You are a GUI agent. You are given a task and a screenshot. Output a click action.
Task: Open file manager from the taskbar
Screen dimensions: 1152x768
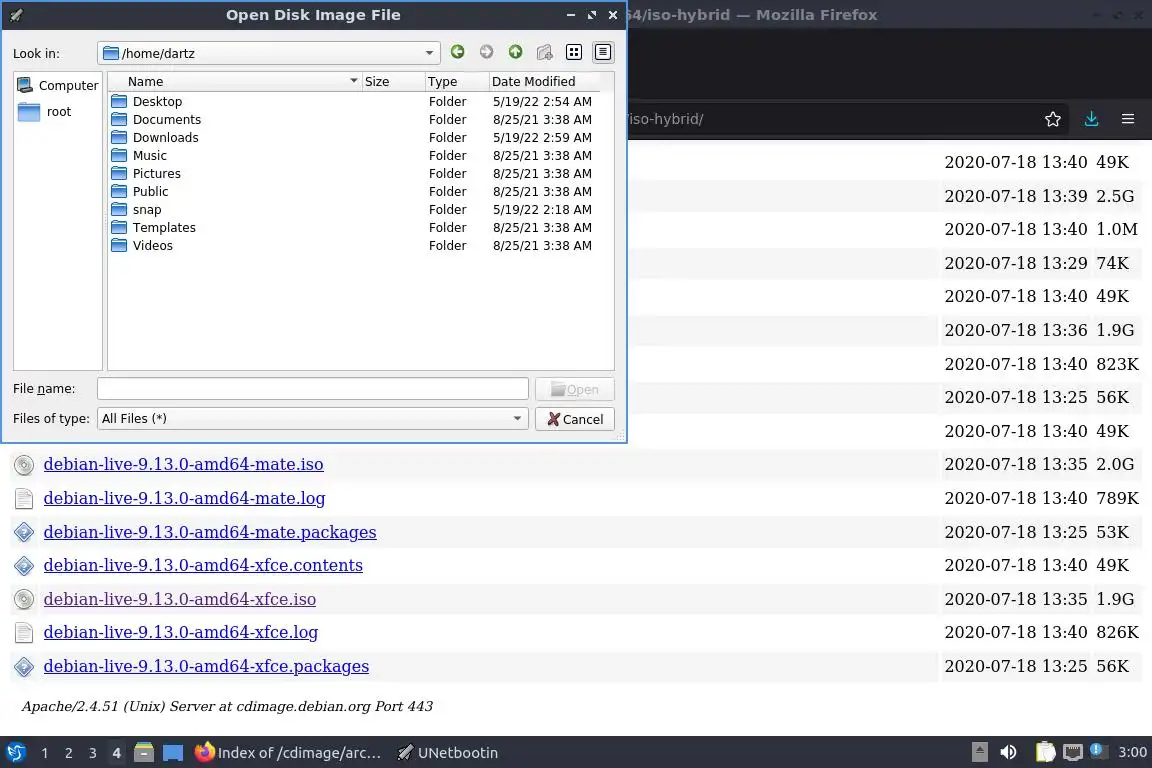[144, 753]
